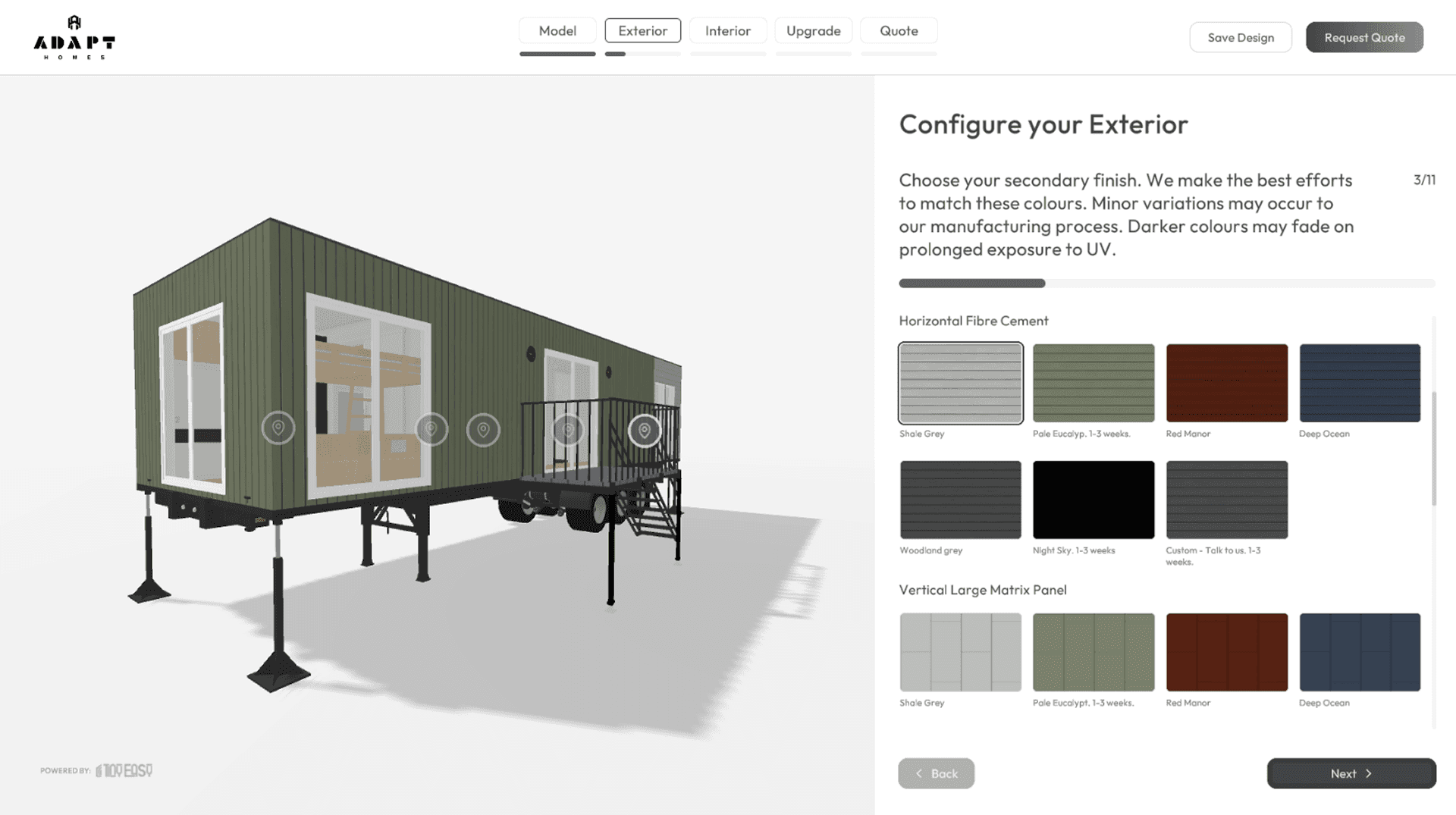The height and width of the screenshot is (815, 1456).
Task: Click the 'Horizontal Fibre Cement' section heading
Action: (x=974, y=321)
